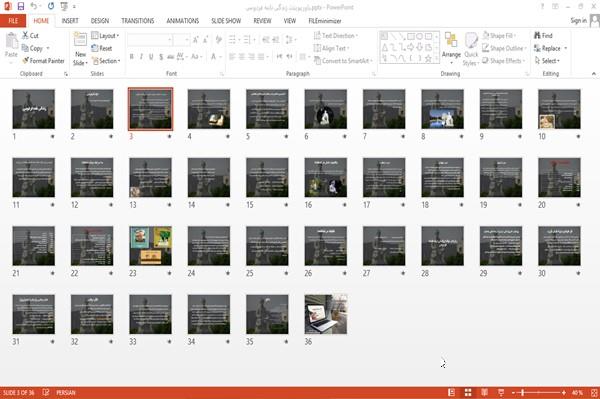Screen dimensions: 600x399
Task: Open the Arrange menu icon
Action: (x=451, y=40)
